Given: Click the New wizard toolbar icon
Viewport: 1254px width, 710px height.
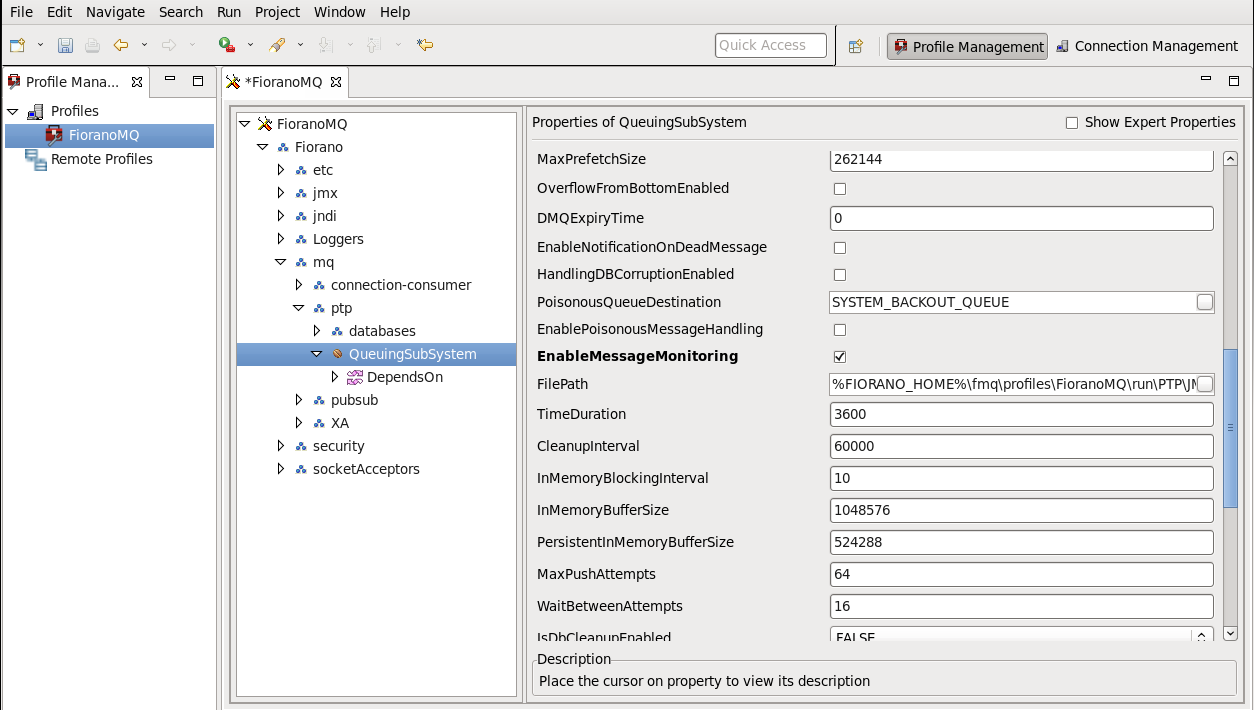Looking at the screenshot, I should (x=18, y=45).
